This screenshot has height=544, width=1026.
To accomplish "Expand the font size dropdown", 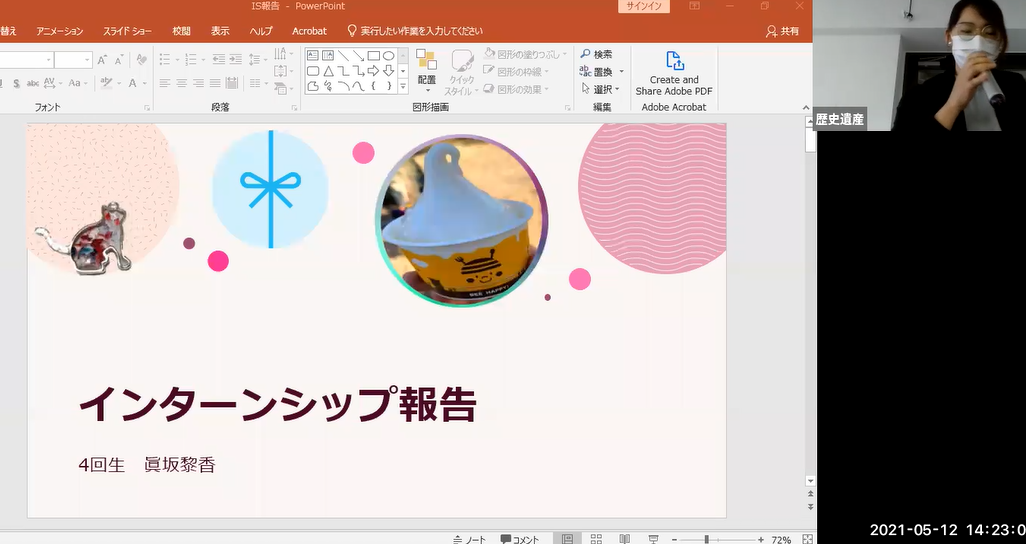I will coord(87,60).
